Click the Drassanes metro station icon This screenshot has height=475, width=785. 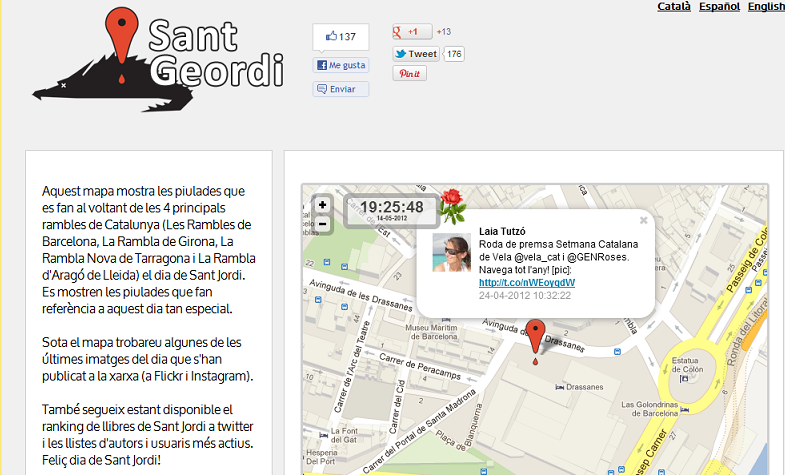click(x=559, y=387)
